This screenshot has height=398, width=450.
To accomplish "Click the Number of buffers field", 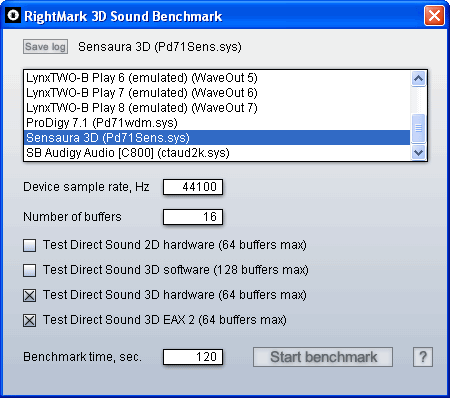I will [193, 217].
